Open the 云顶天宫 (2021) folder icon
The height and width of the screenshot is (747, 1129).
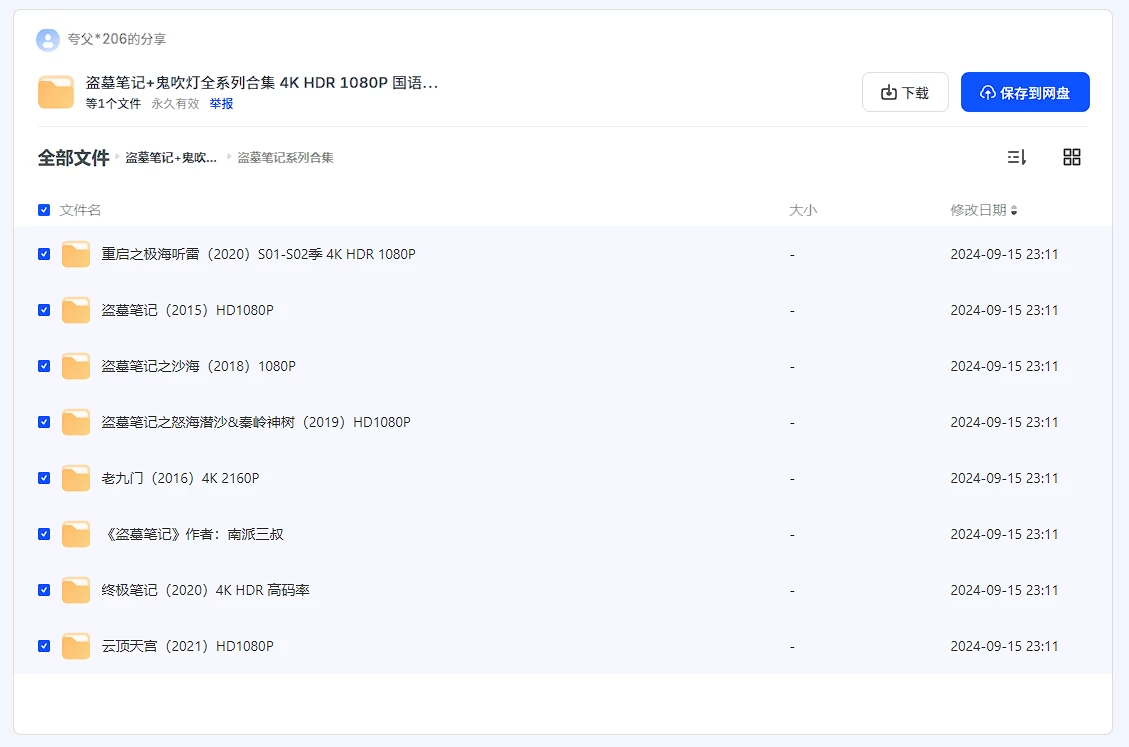(76, 647)
